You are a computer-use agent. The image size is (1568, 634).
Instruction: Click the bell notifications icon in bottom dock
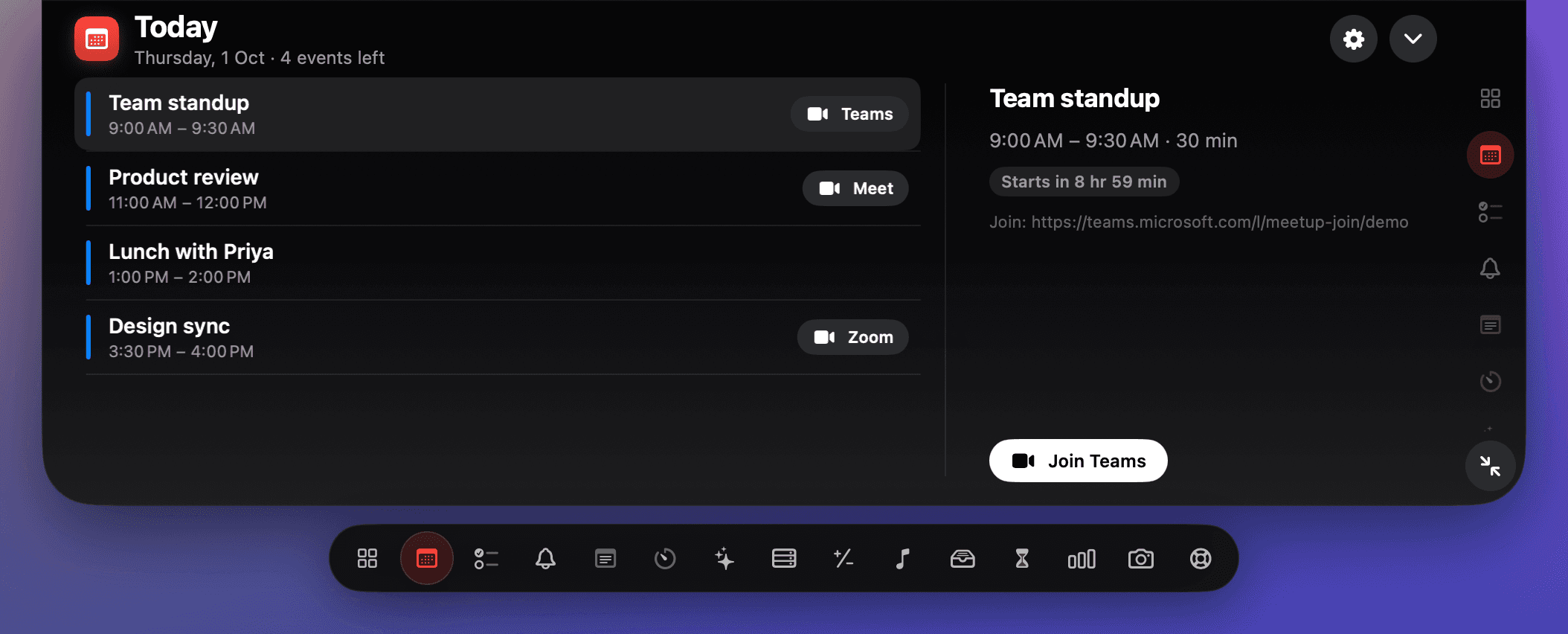click(546, 559)
